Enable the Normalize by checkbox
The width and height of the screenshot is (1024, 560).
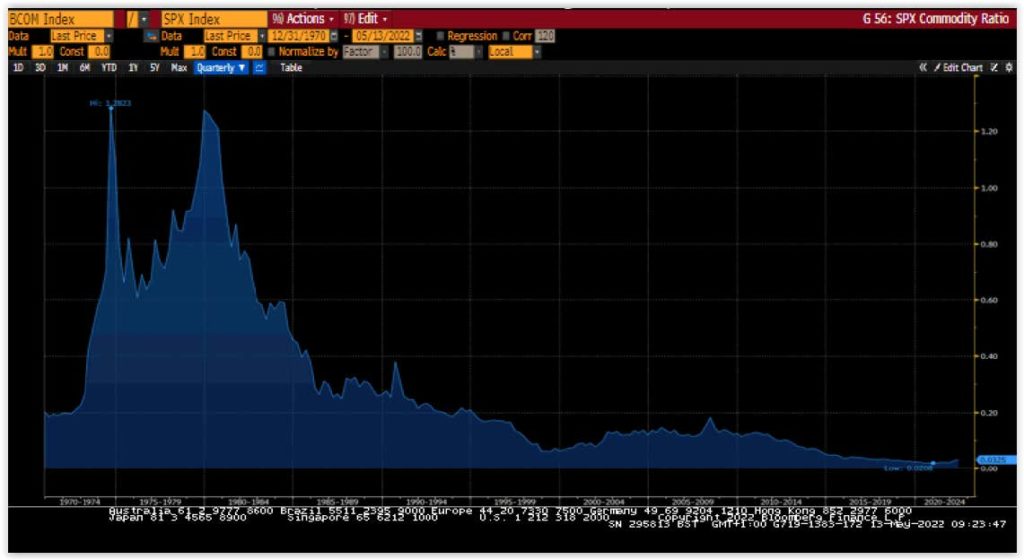pos(271,51)
